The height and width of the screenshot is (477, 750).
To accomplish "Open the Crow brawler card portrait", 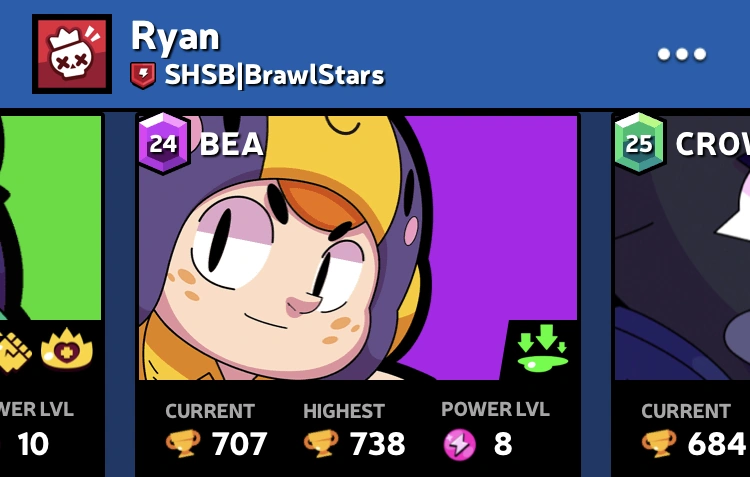I will pyautogui.click(x=682, y=248).
